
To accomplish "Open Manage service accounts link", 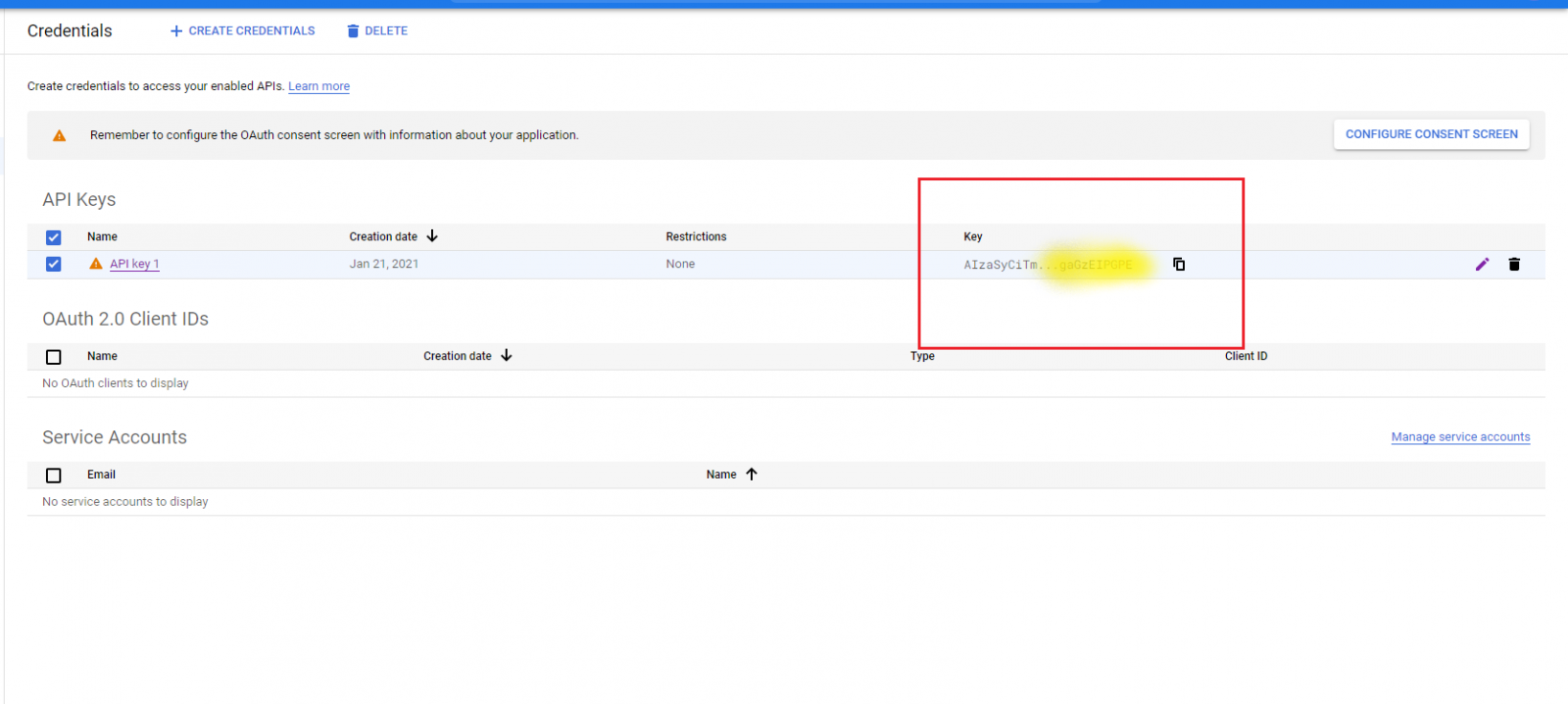I will (1460, 437).
